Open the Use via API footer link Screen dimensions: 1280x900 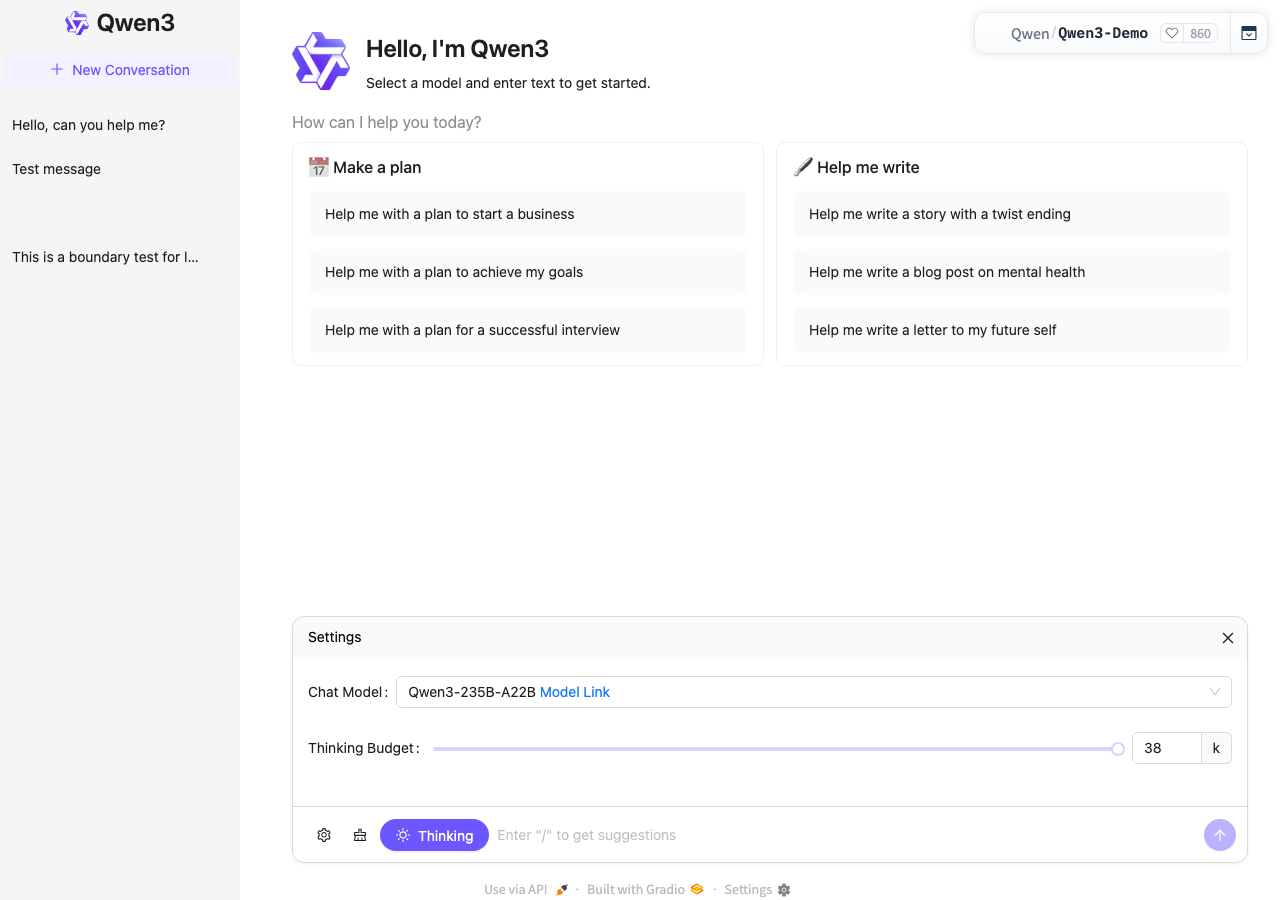pos(526,890)
